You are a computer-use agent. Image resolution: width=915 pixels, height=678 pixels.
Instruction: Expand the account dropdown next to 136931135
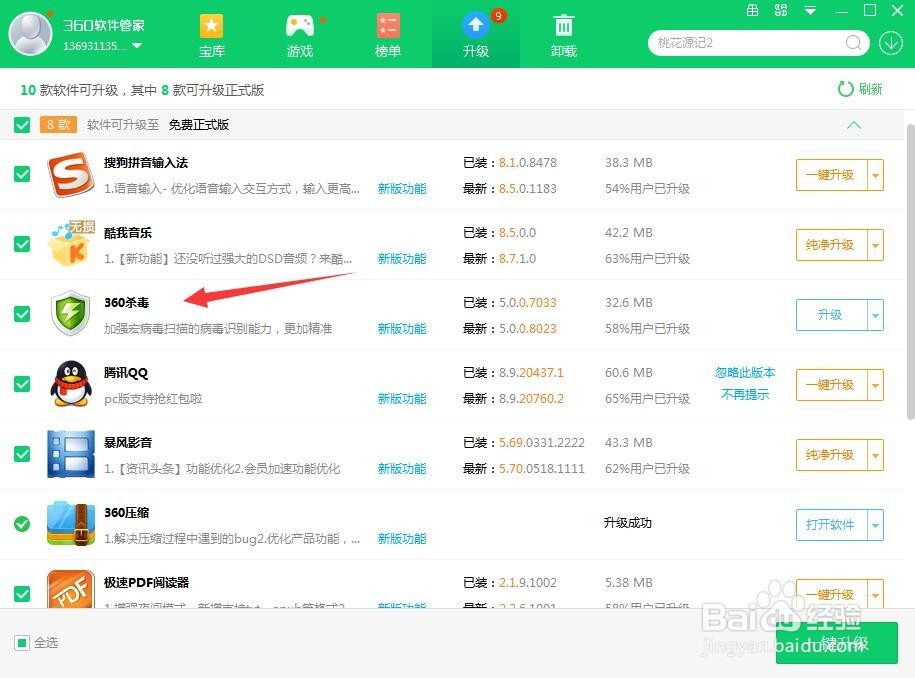137,46
